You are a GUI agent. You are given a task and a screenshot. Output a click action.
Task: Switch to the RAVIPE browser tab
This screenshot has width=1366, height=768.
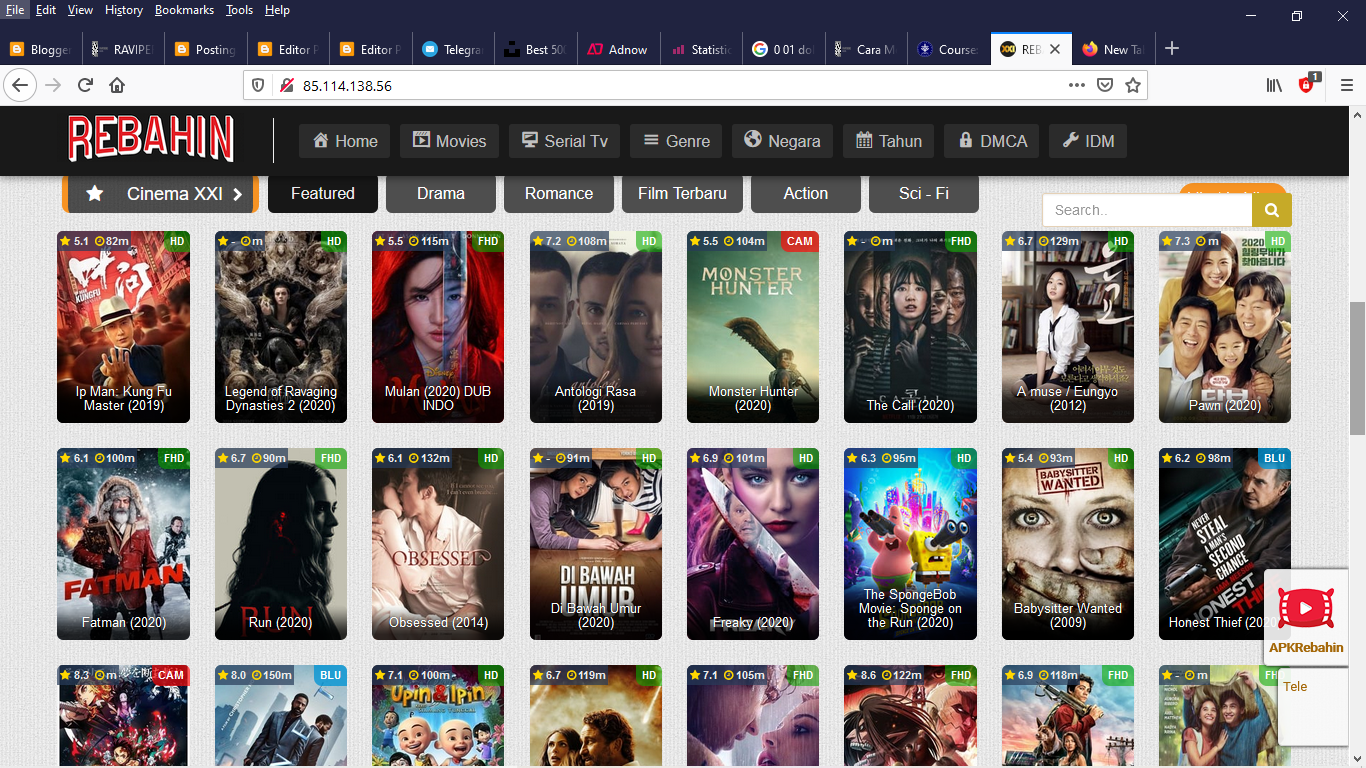pyautogui.click(x=122, y=49)
